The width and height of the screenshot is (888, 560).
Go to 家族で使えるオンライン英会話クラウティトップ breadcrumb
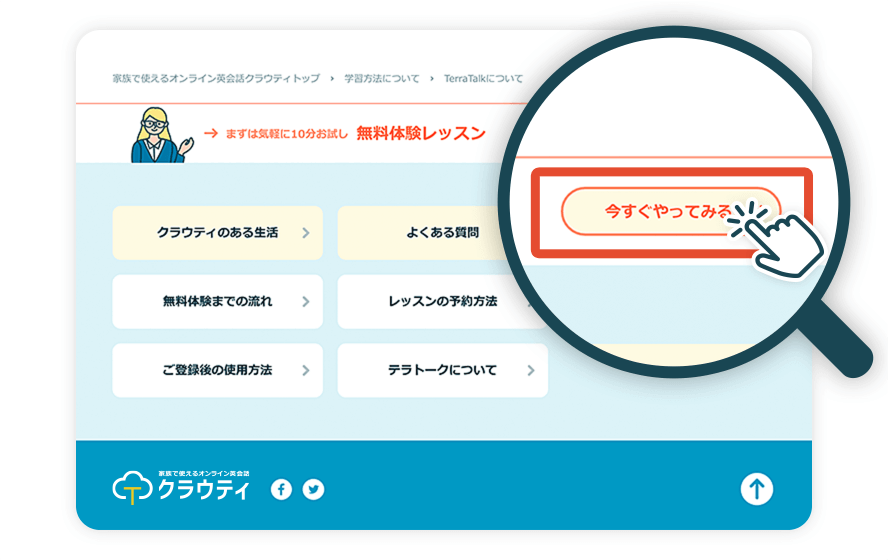click(216, 78)
